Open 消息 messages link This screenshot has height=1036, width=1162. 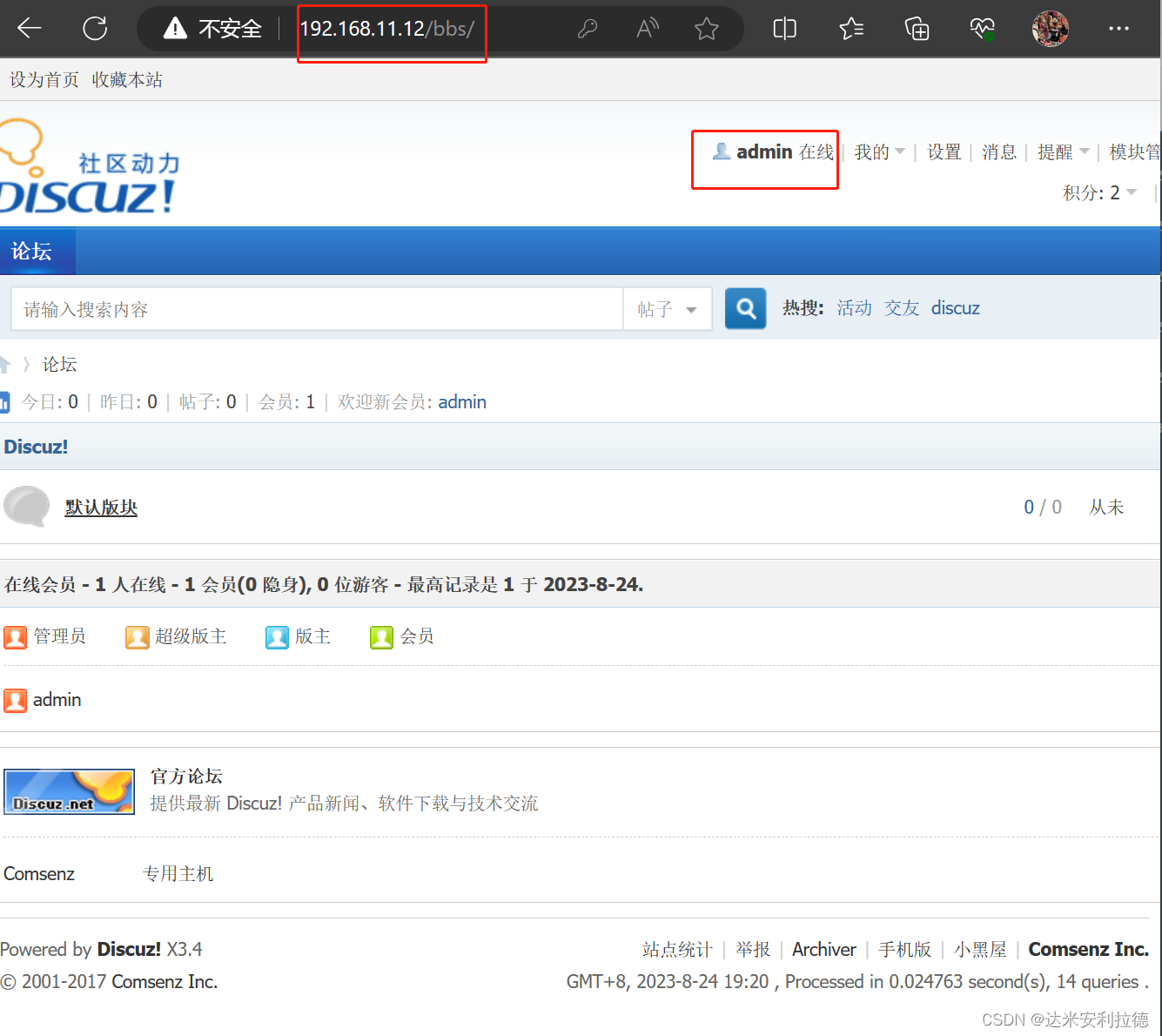(999, 152)
